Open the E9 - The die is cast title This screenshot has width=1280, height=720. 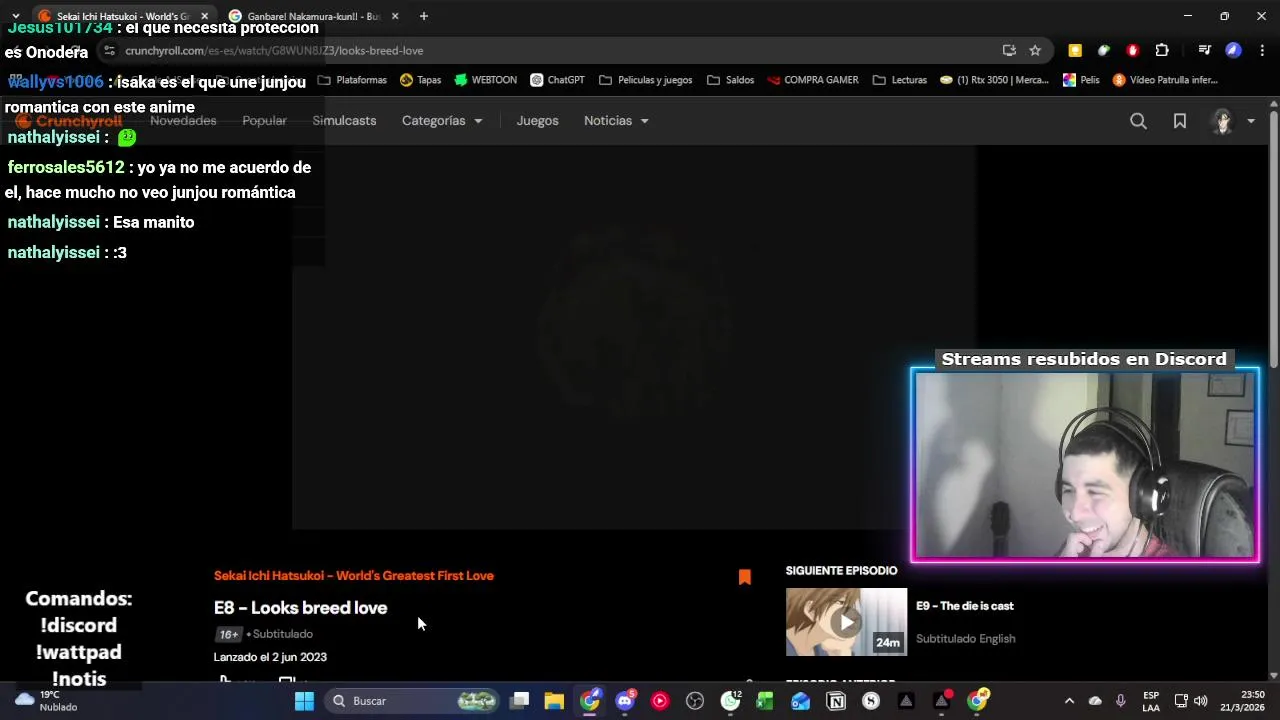click(x=964, y=606)
